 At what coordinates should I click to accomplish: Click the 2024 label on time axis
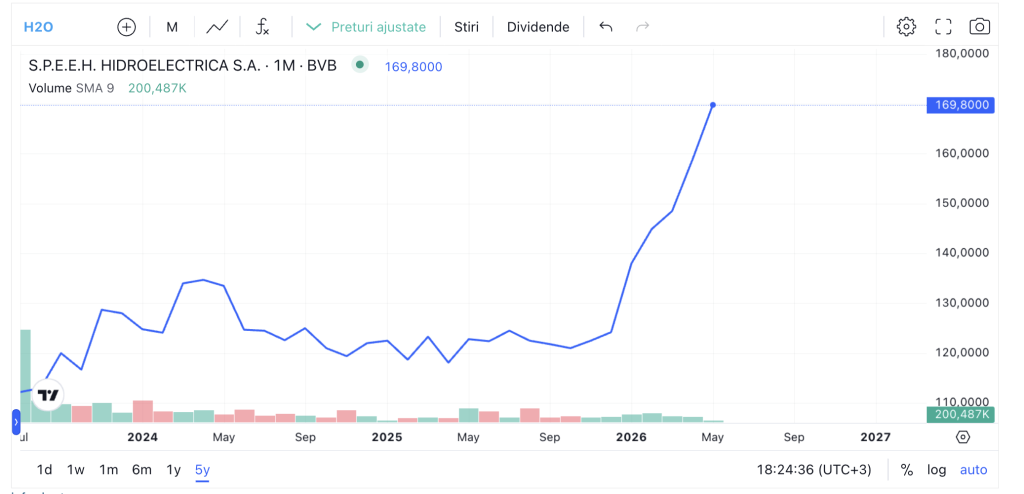142,437
